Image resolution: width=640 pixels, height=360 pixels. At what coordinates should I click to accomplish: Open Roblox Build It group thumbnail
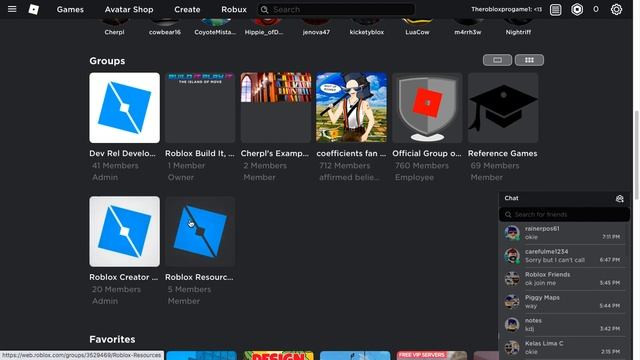click(200, 108)
